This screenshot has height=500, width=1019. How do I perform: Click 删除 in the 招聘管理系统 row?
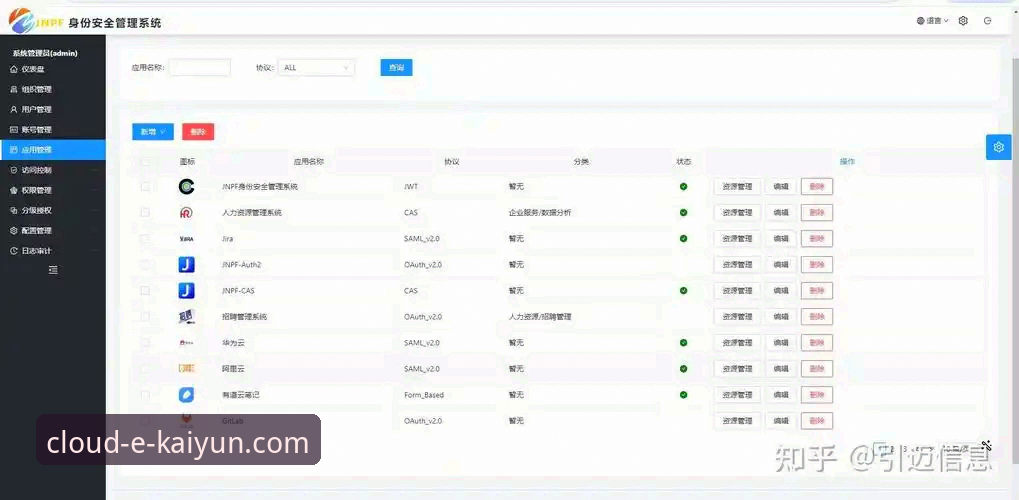817,317
